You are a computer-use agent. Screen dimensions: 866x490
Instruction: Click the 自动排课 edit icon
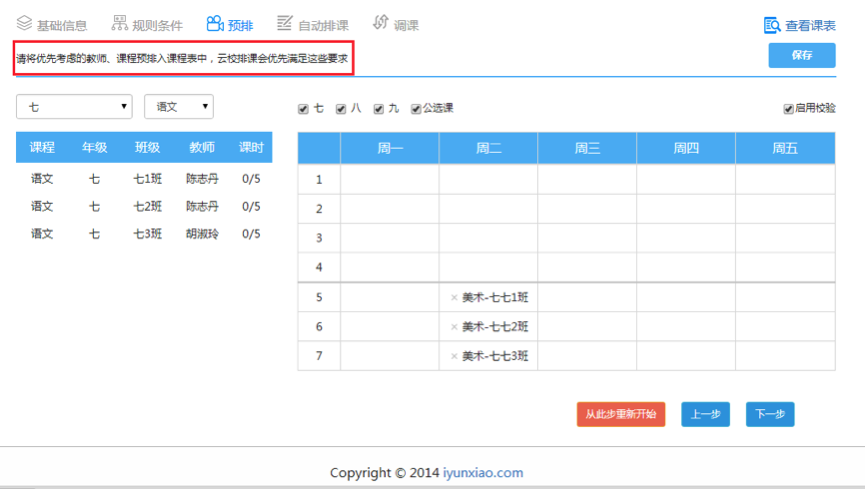click(x=285, y=23)
